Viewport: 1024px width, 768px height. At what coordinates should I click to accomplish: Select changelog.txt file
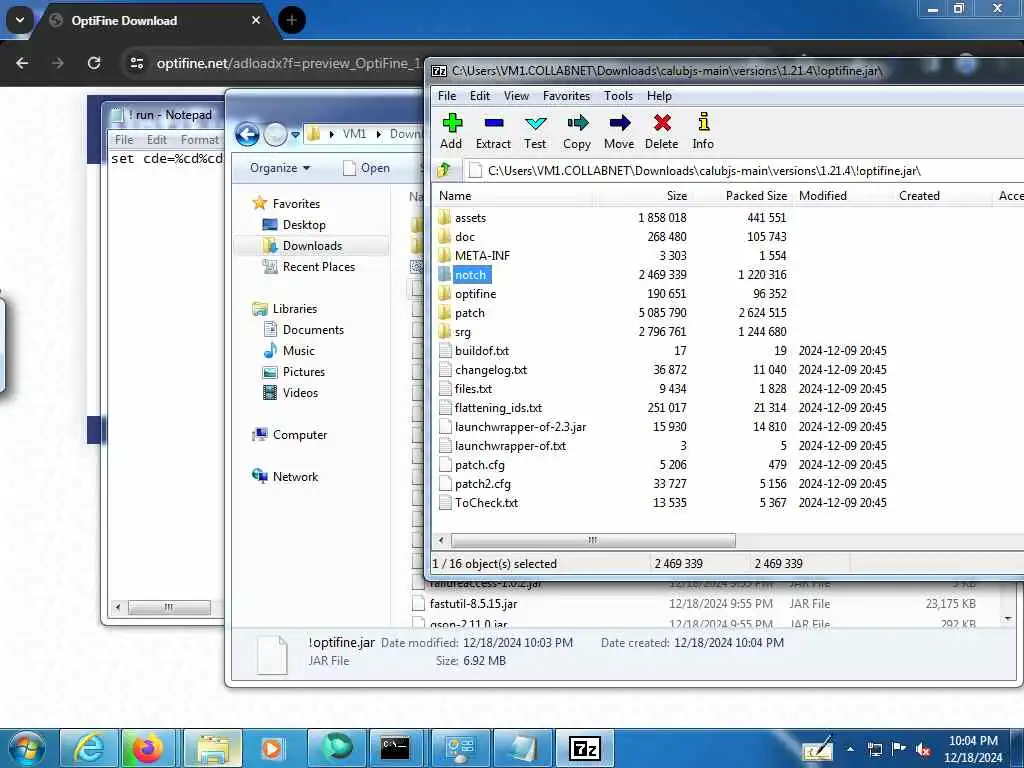490,370
